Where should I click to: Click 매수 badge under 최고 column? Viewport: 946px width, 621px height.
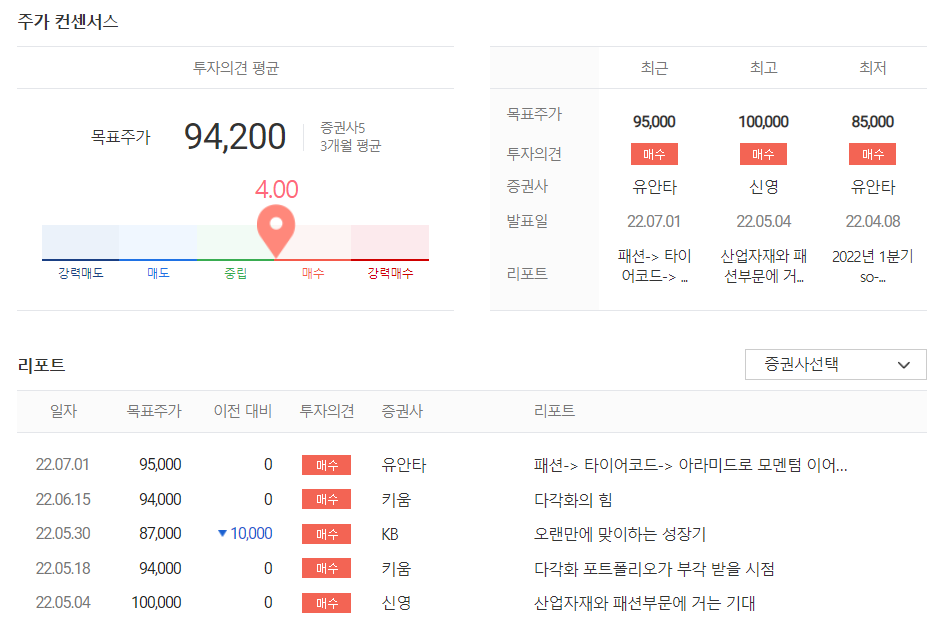(763, 154)
